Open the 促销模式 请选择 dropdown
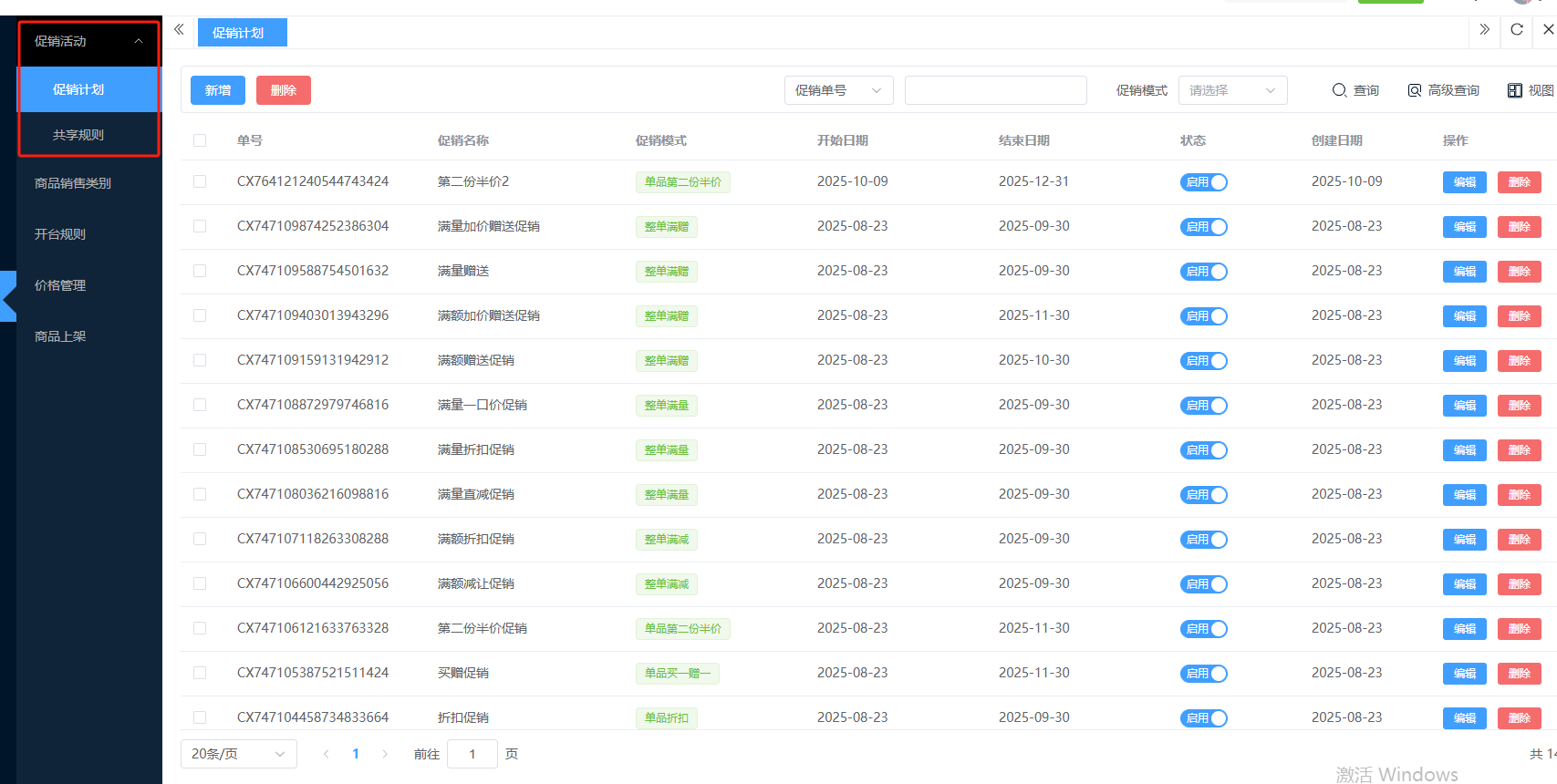The height and width of the screenshot is (784, 1557). 1232,90
